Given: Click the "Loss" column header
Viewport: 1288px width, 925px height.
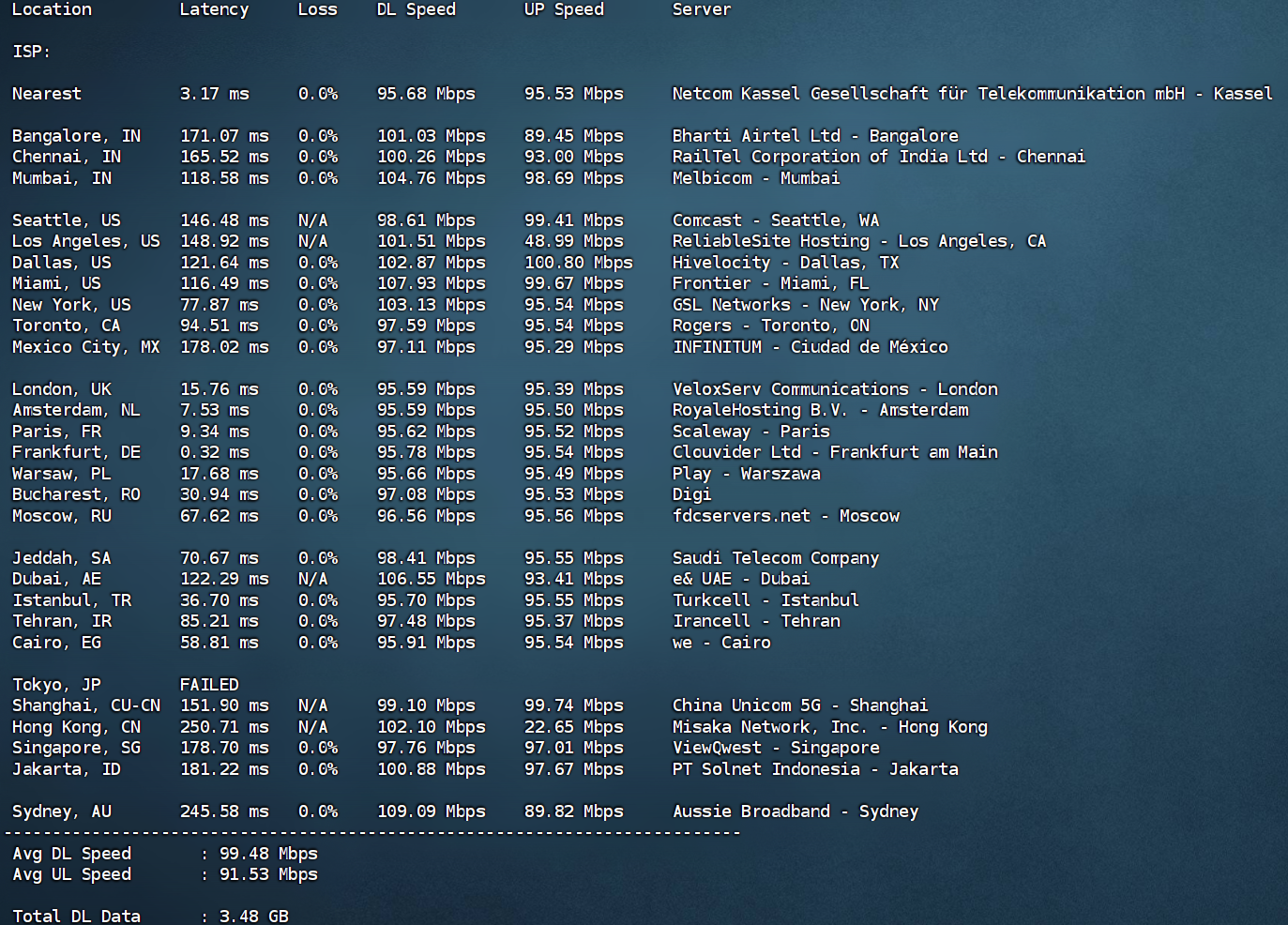Looking at the screenshot, I should [x=317, y=9].
